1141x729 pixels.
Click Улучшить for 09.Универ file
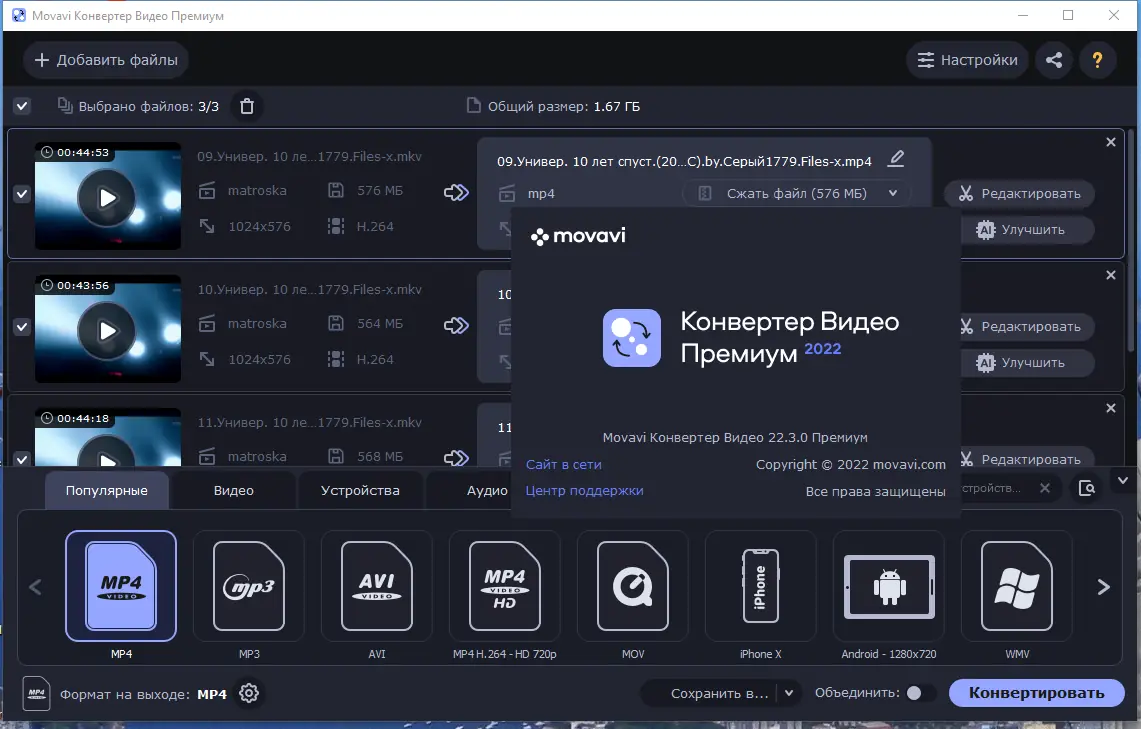pos(1027,230)
